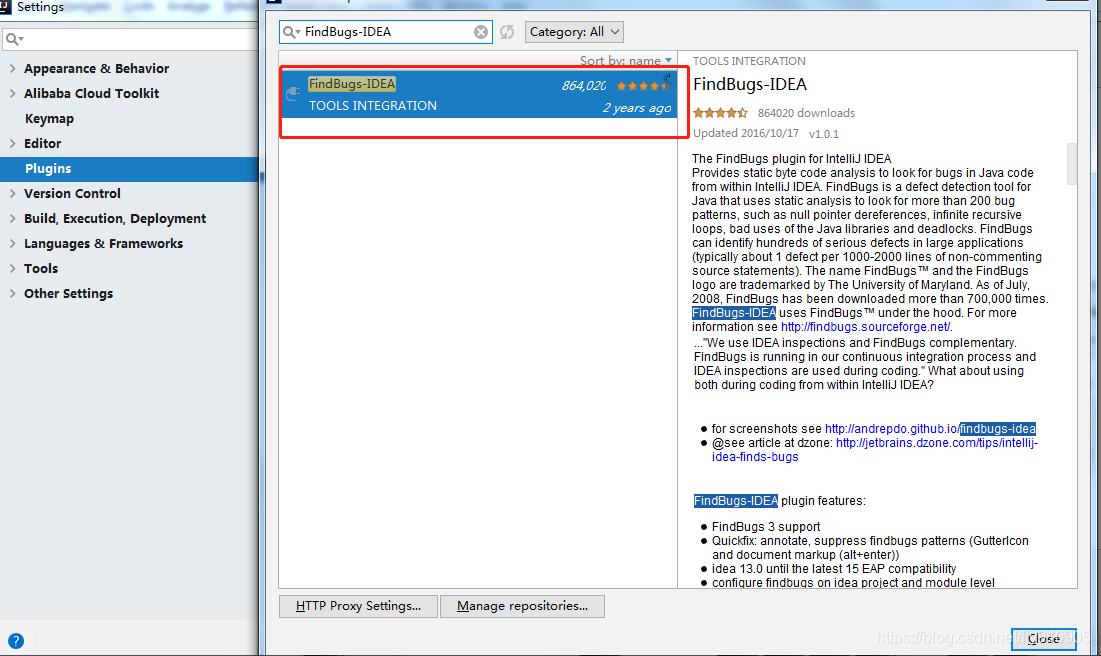The image size is (1101, 656).
Task: Expand Version Control section arrow
Action: (13, 193)
